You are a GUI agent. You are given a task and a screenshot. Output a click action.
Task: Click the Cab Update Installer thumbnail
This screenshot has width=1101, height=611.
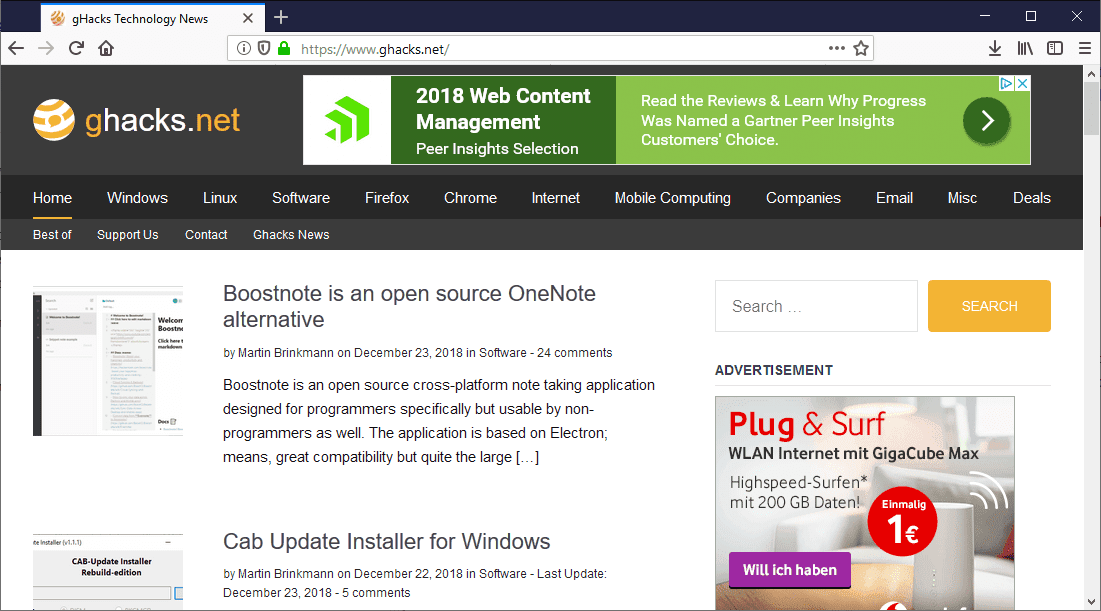point(108,571)
